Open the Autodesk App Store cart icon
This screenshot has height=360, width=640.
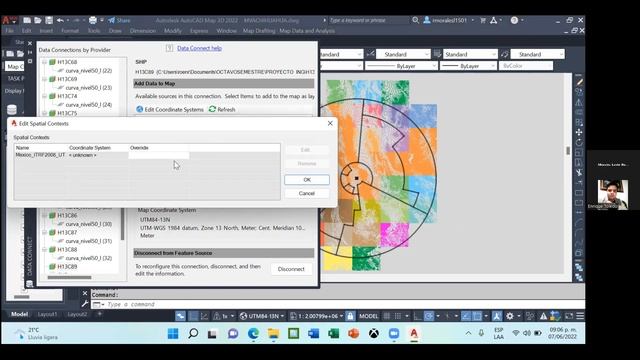click(x=483, y=20)
